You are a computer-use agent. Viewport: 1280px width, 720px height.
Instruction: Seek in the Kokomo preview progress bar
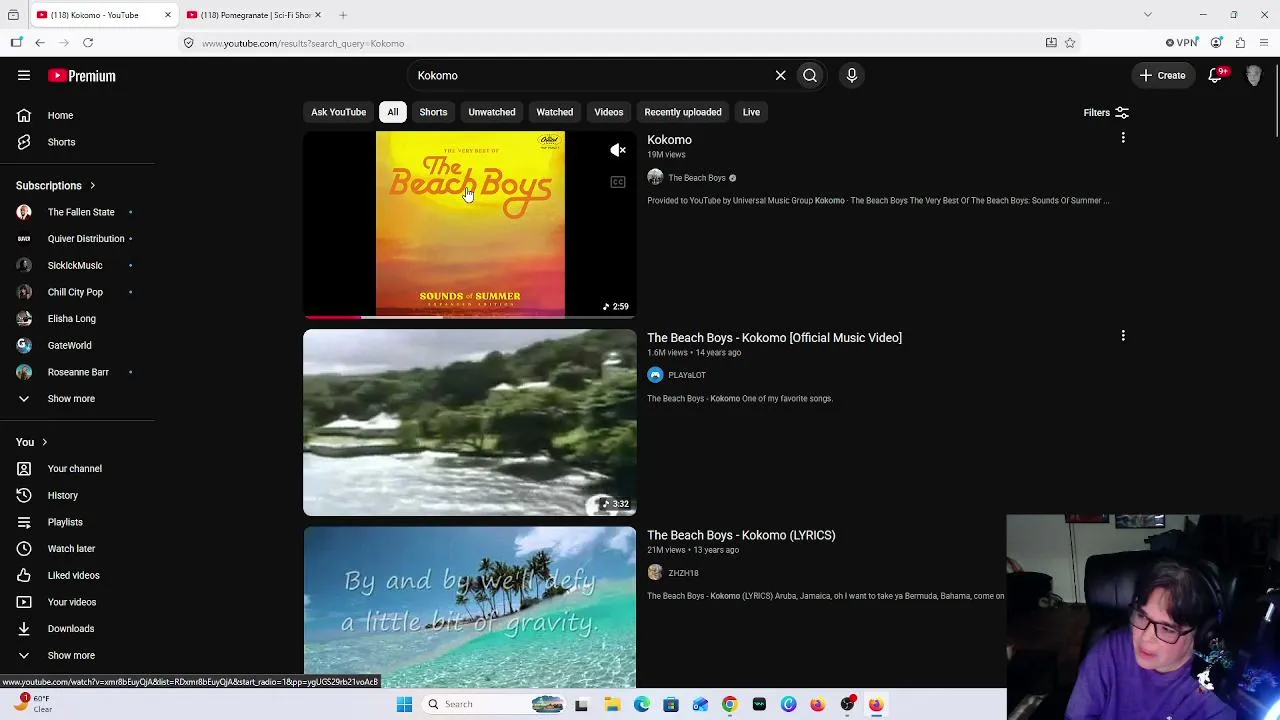(x=470, y=316)
